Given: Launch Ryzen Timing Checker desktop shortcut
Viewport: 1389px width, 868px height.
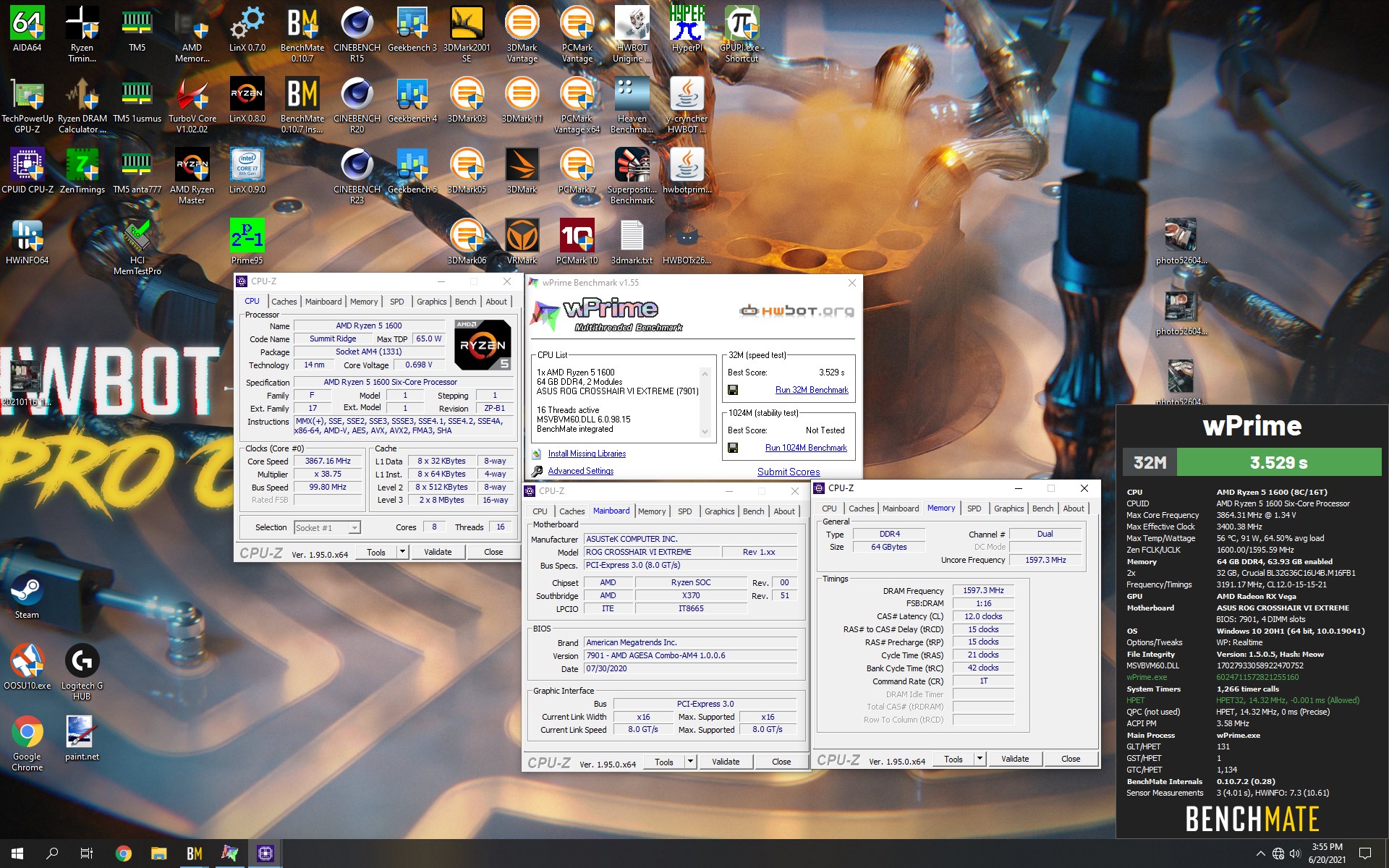Looking at the screenshot, I should pyautogui.click(x=82, y=34).
